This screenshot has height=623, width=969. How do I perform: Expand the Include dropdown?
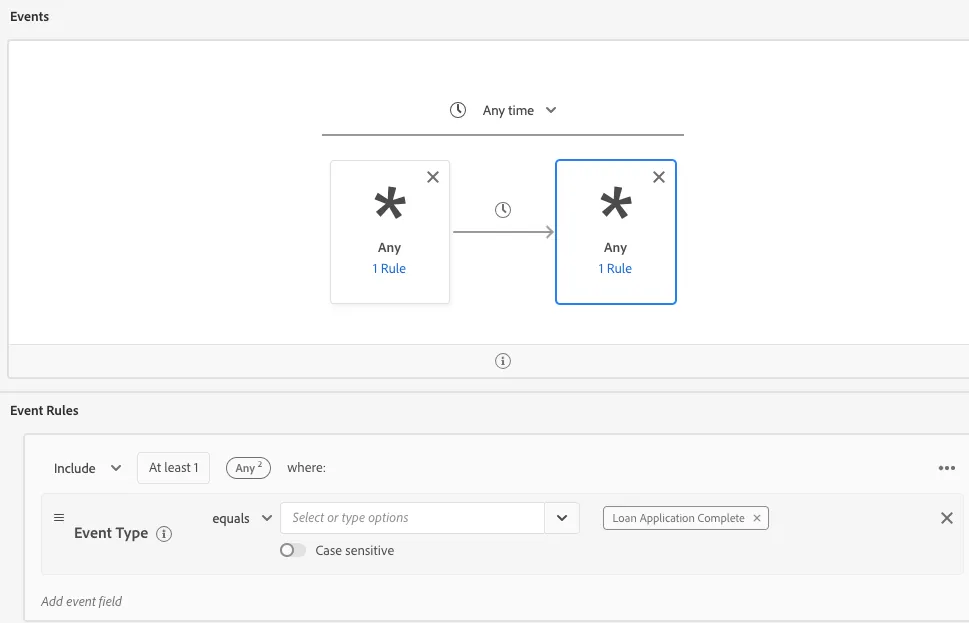[x=87, y=468]
